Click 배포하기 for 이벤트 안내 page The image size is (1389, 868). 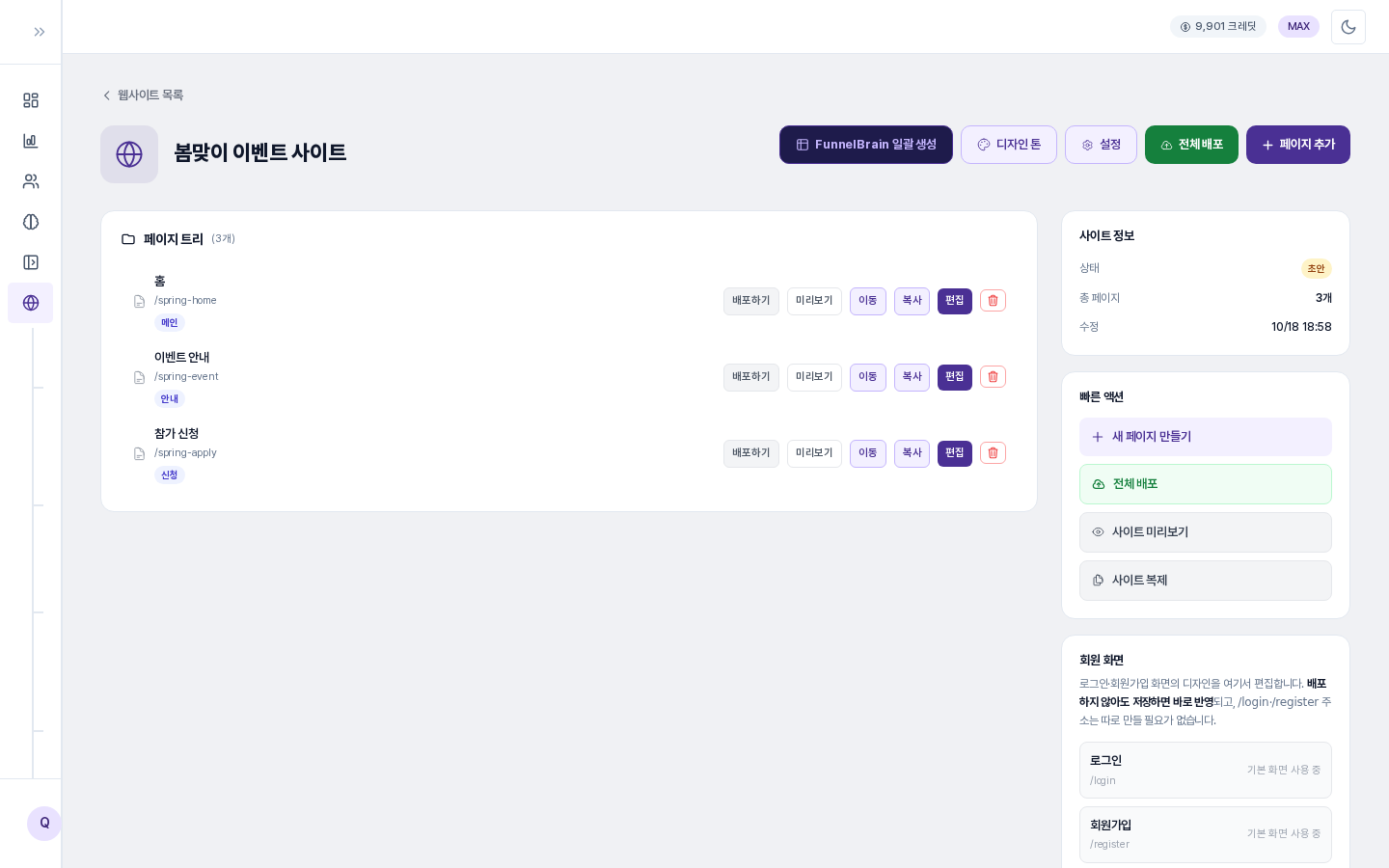751,377
